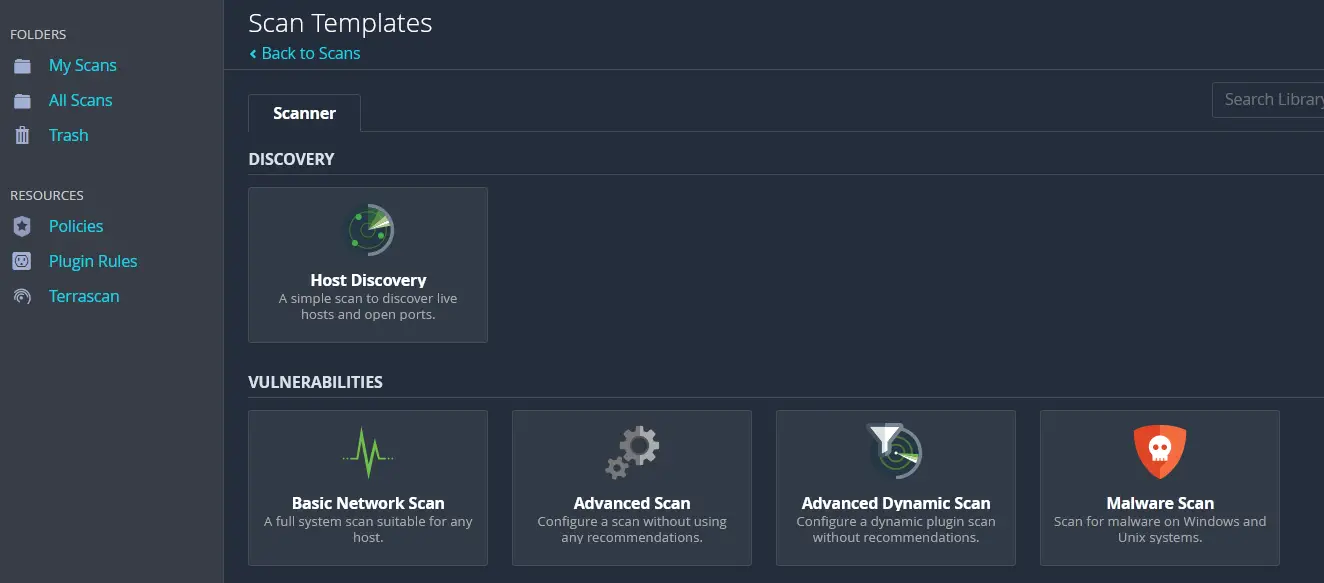Click the Host Discovery radar icon
Image resolution: width=1324 pixels, height=583 pixels.
pyautogui.click(x=368, y=230)
